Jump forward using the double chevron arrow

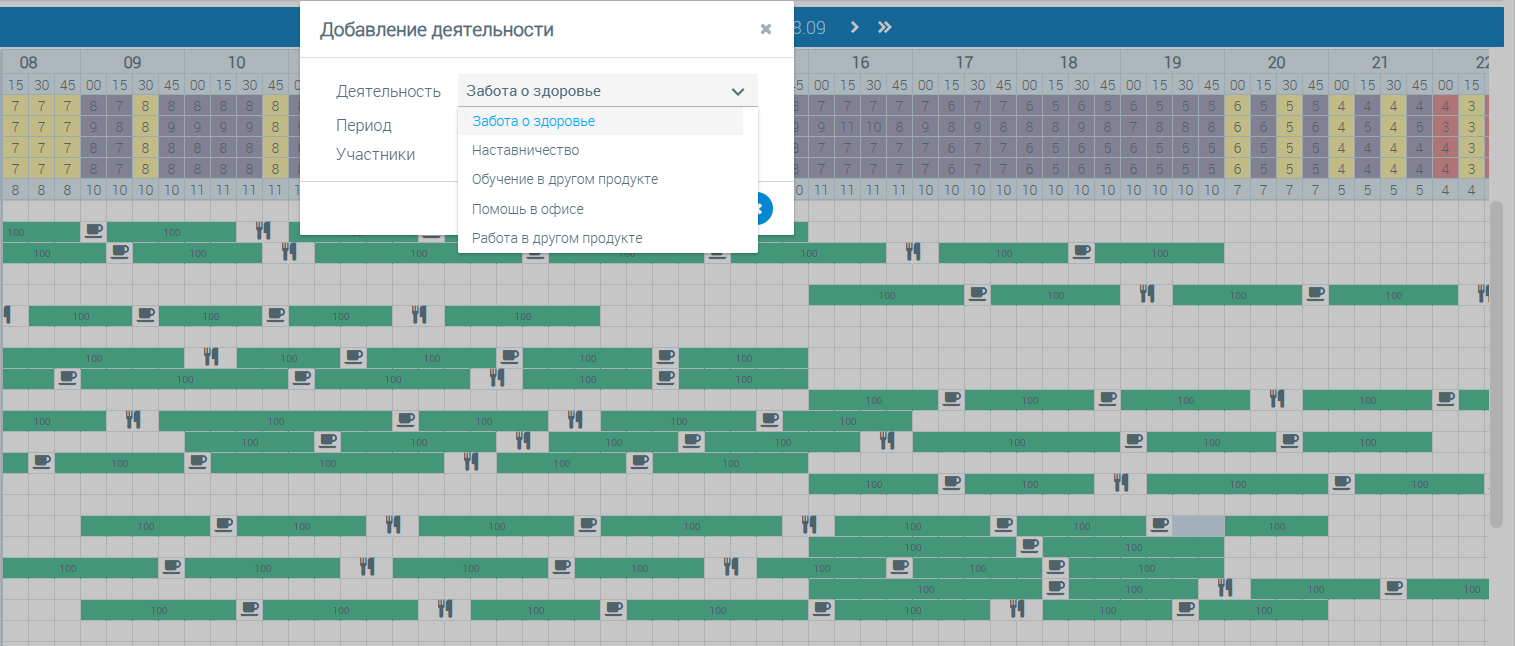click(x=884, y=28)
